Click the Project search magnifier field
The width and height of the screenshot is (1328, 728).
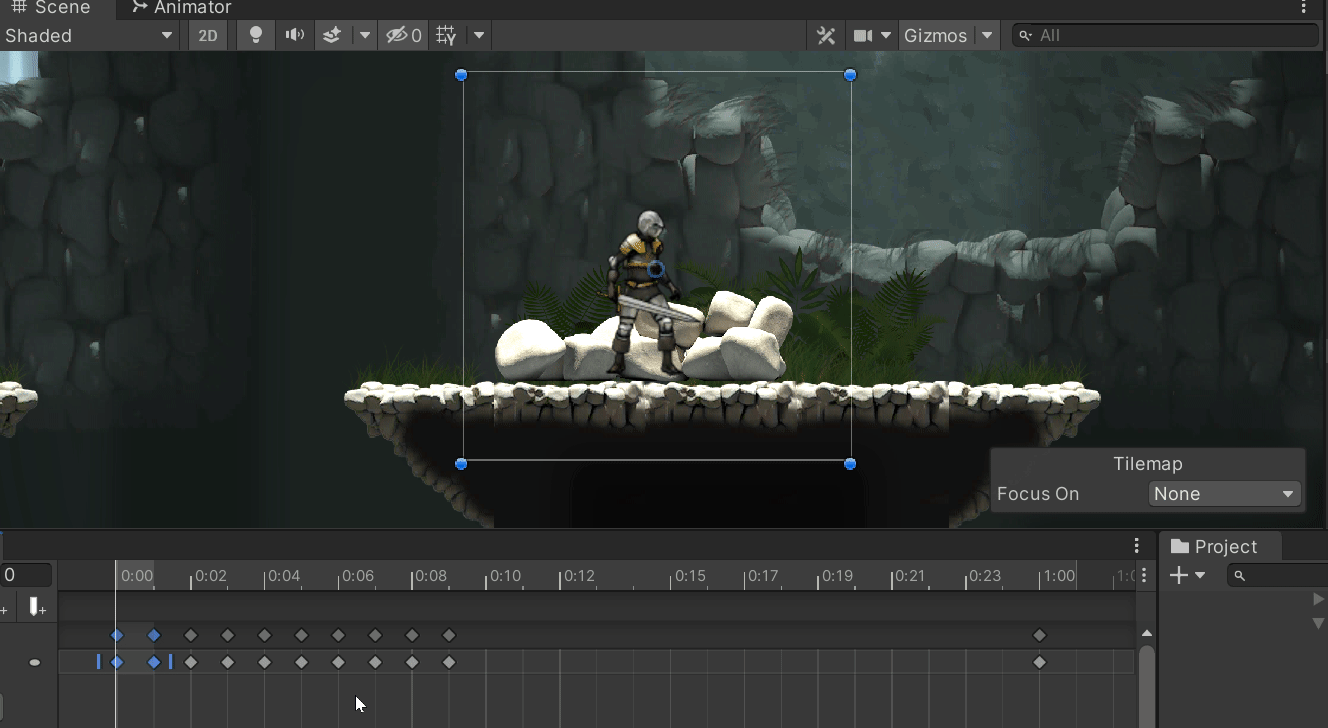tap(1277, 575)
